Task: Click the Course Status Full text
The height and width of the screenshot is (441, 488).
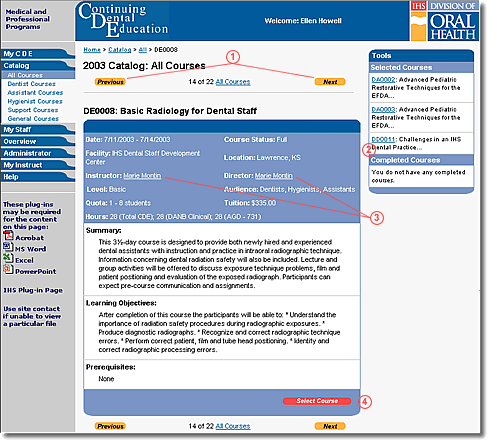Action: pyautogui.click(x=255, y=140)
